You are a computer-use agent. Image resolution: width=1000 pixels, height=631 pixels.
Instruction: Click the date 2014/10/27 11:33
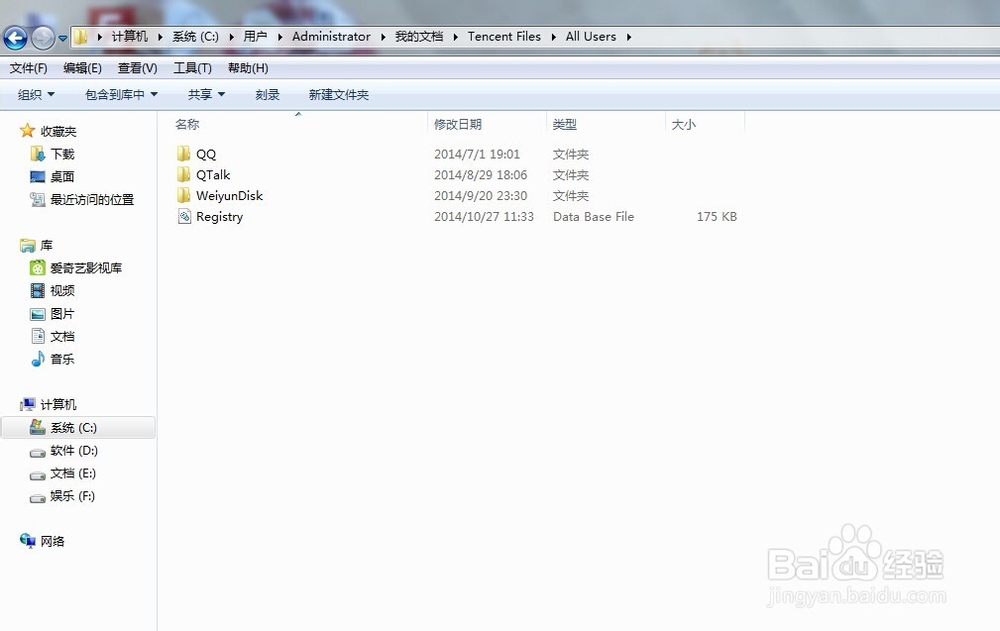[x=484, y=217]
